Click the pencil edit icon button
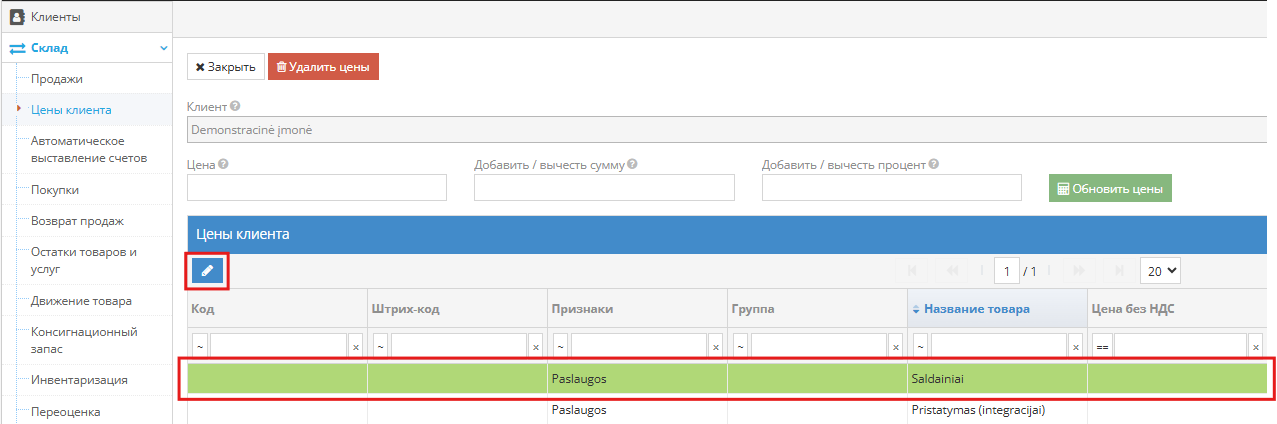 pos(207,271)
